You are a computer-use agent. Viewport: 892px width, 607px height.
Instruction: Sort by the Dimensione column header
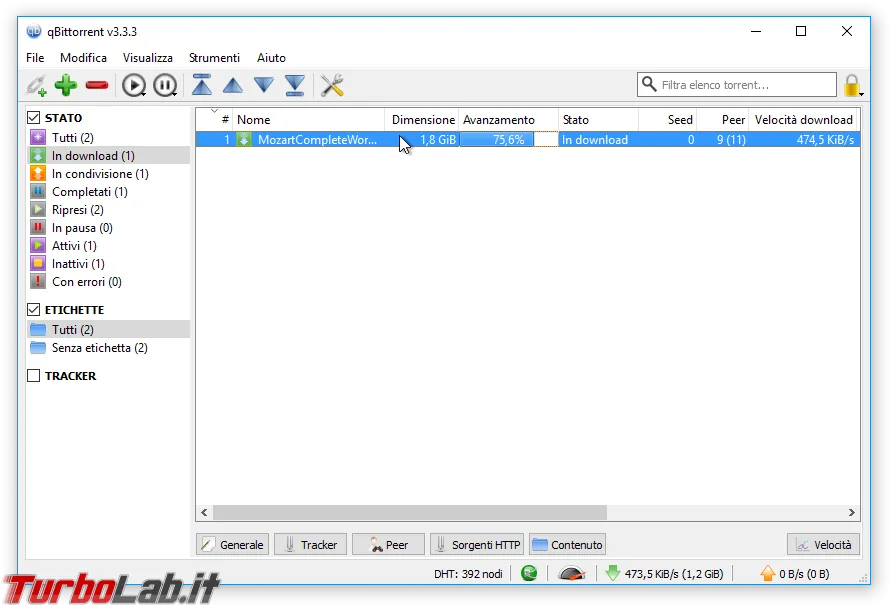(422, 119)
